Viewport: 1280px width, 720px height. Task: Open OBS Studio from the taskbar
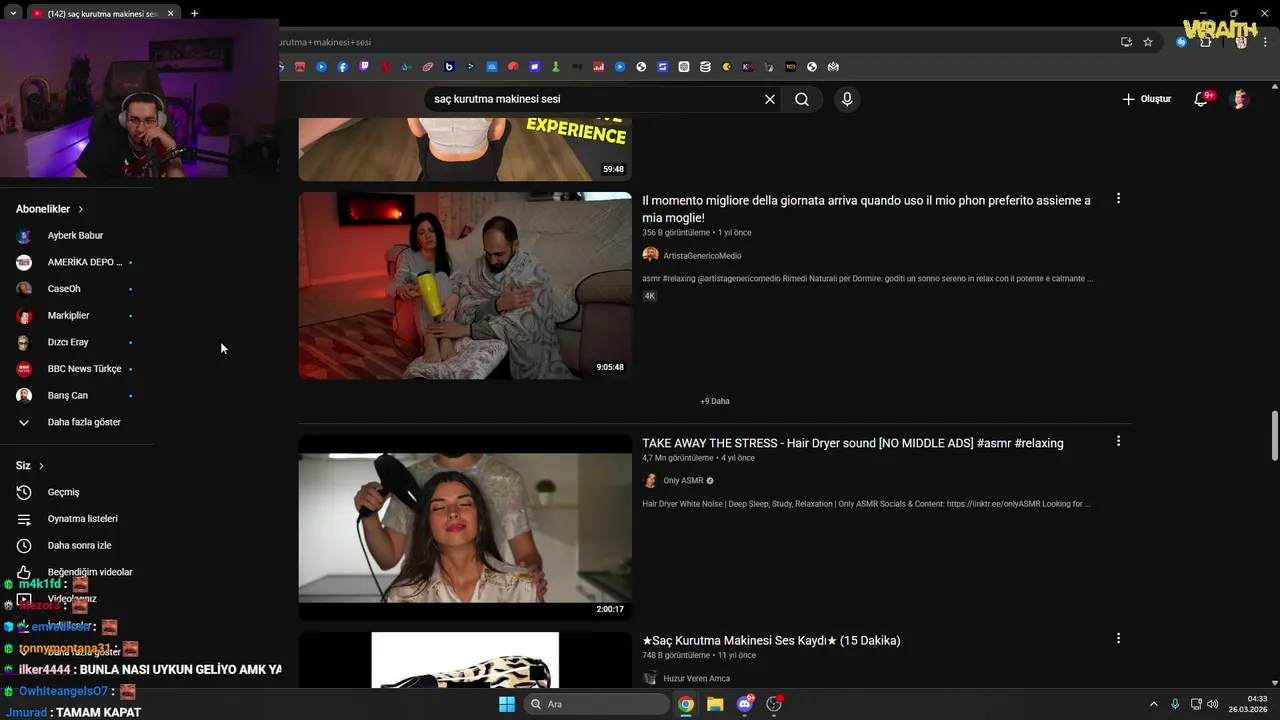tap(774, 704)
